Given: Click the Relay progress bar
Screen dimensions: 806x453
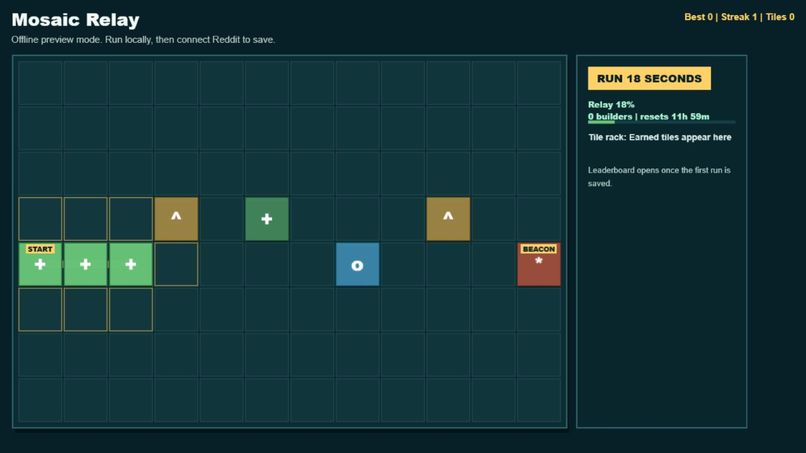Looking at the screenshot, I should [662, 122].
